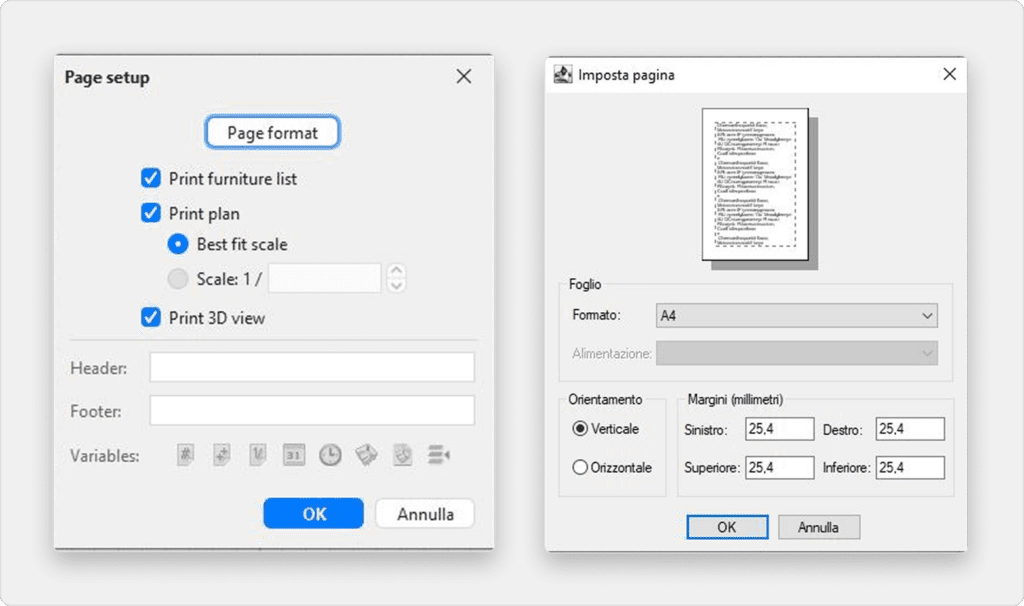Select the Scale: 1 / radio option
The width and height of the screenshot is (1024, 606).
(178, 279)
